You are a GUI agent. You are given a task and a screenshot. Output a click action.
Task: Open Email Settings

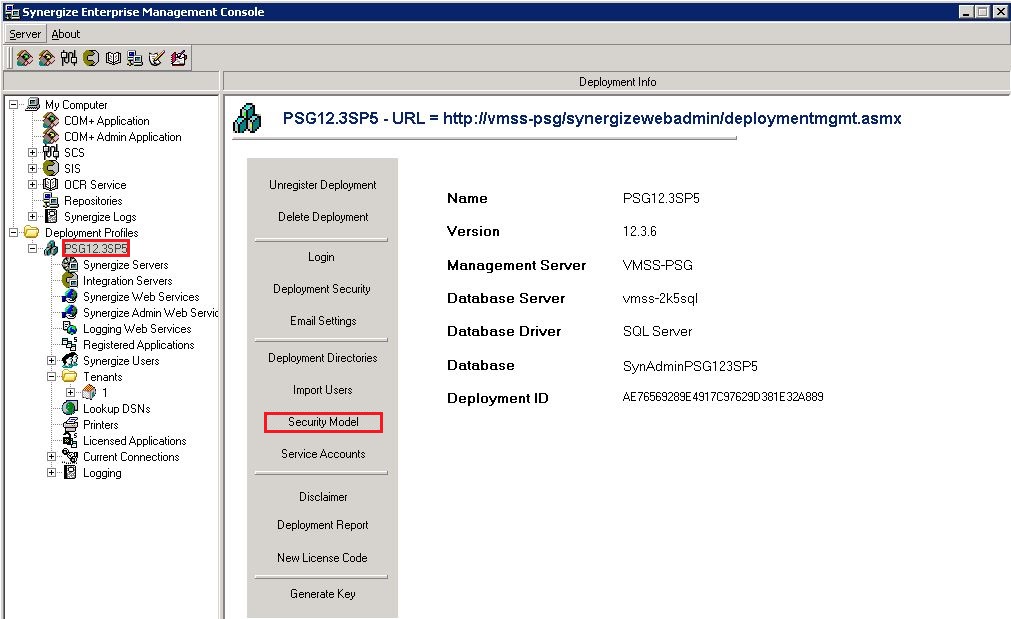pyautogui.click(x=323, y=320)
